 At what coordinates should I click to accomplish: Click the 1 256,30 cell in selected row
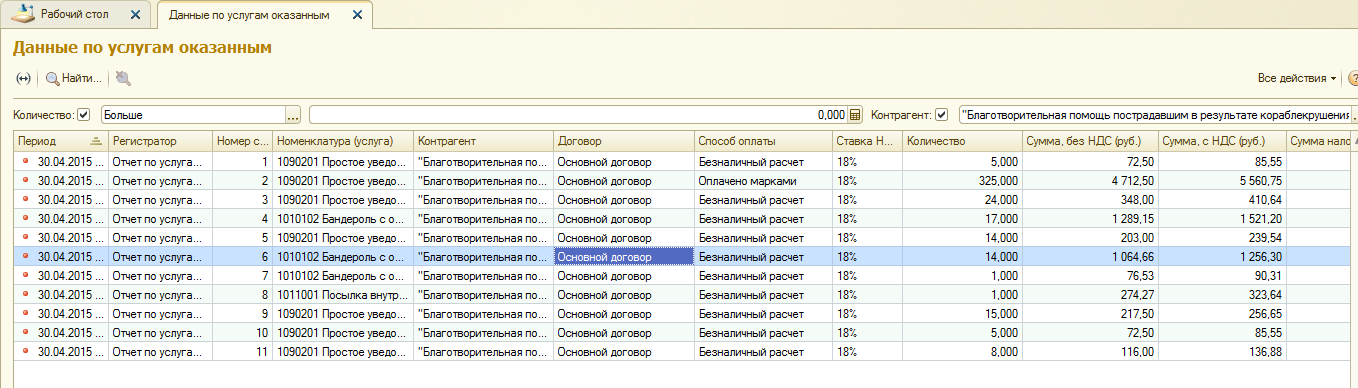pyautogui.click(x=1222, y=256)
